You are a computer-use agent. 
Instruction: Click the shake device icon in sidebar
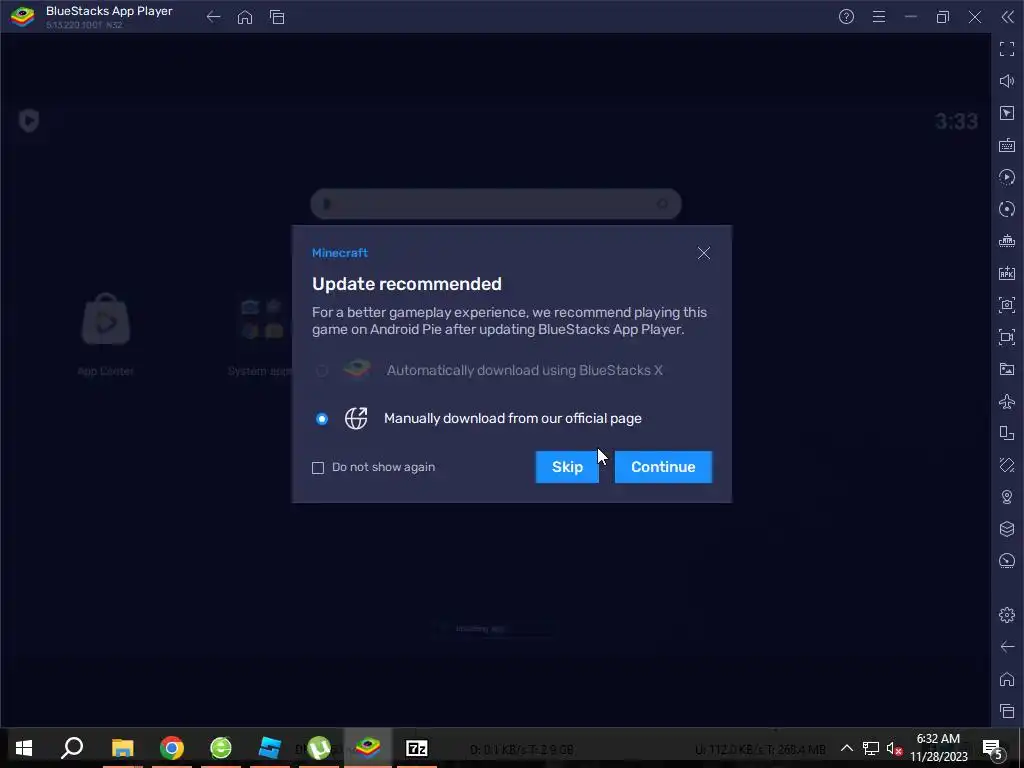(x=1007, y=465)
